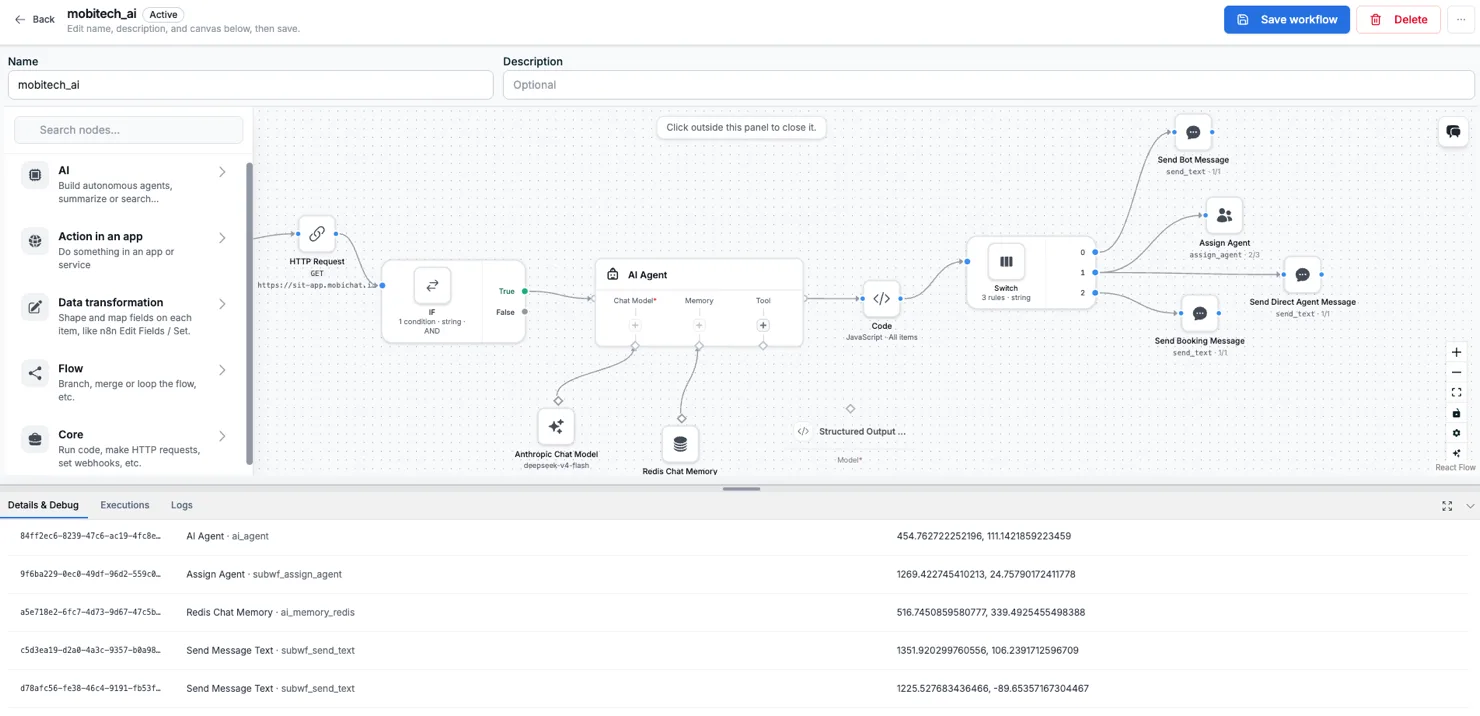
Task: Click the Switch output 2 handle
Action: tap(1096, 293)
